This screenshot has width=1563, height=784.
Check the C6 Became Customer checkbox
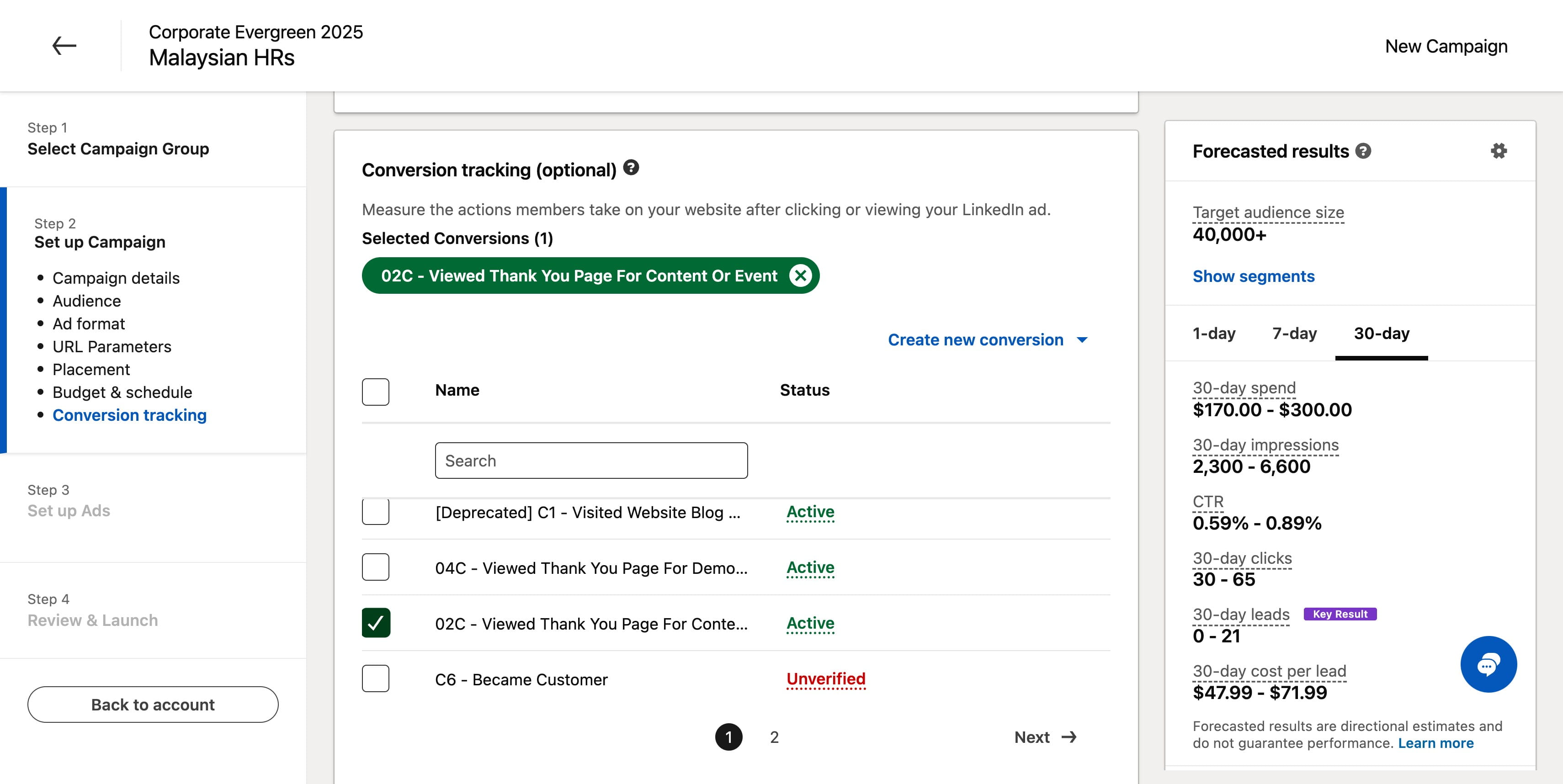[x=376, y=678]
